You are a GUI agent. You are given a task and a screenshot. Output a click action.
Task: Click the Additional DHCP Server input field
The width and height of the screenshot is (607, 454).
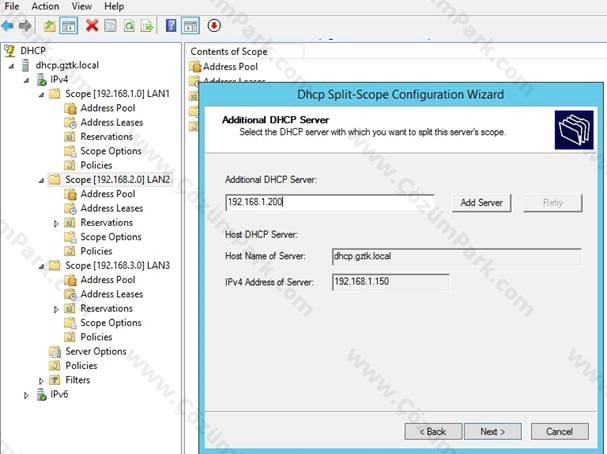point(335,202)
